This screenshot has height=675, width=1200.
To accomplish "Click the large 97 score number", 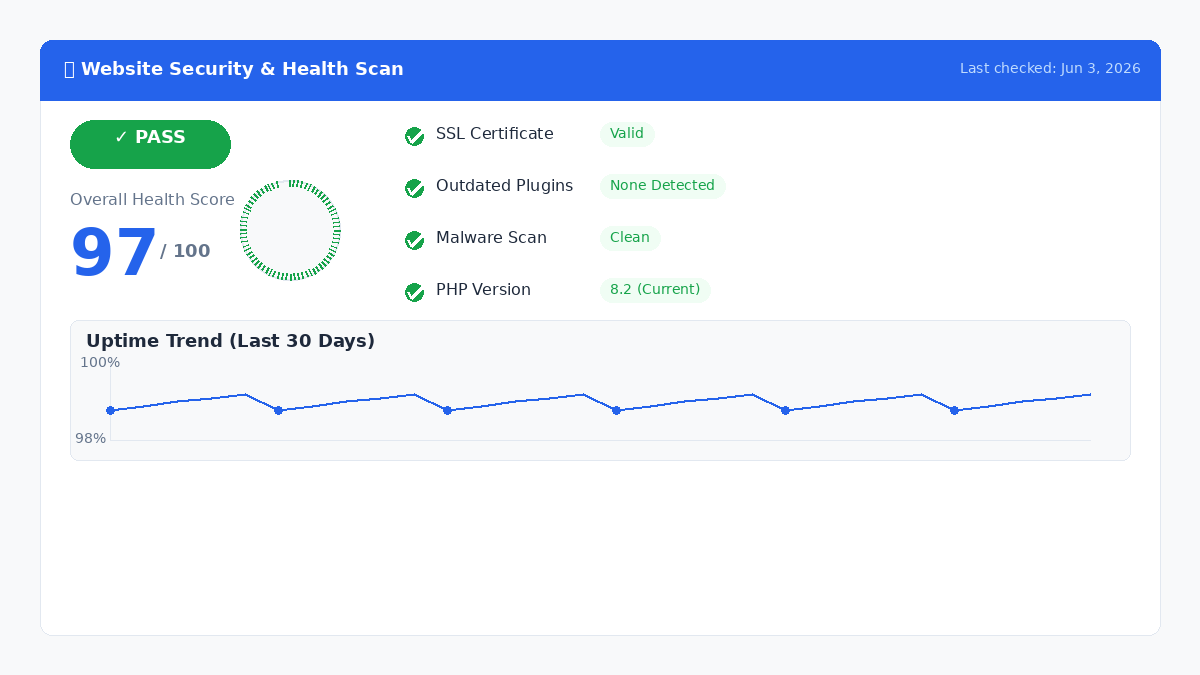I will click(114, 253).
